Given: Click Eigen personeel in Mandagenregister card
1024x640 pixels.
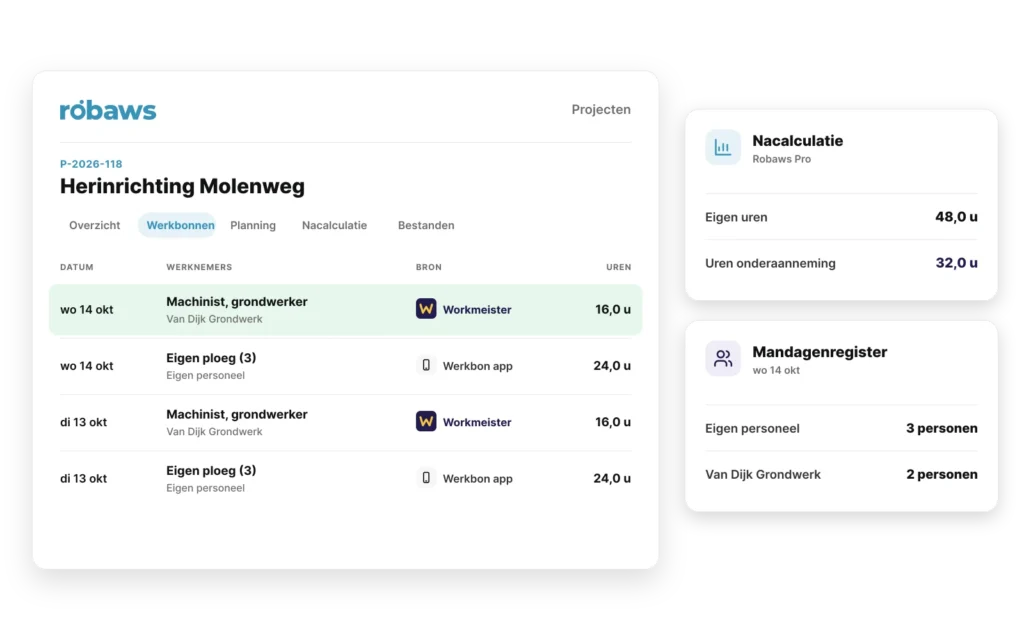Looking at the screenshot, I should (752, 428).
